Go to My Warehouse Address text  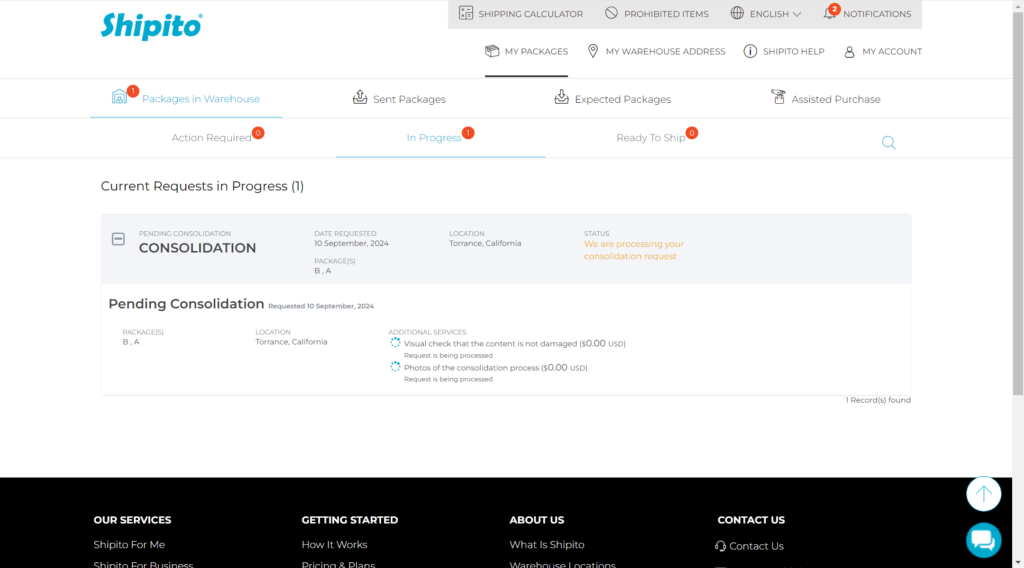point(665,52)
